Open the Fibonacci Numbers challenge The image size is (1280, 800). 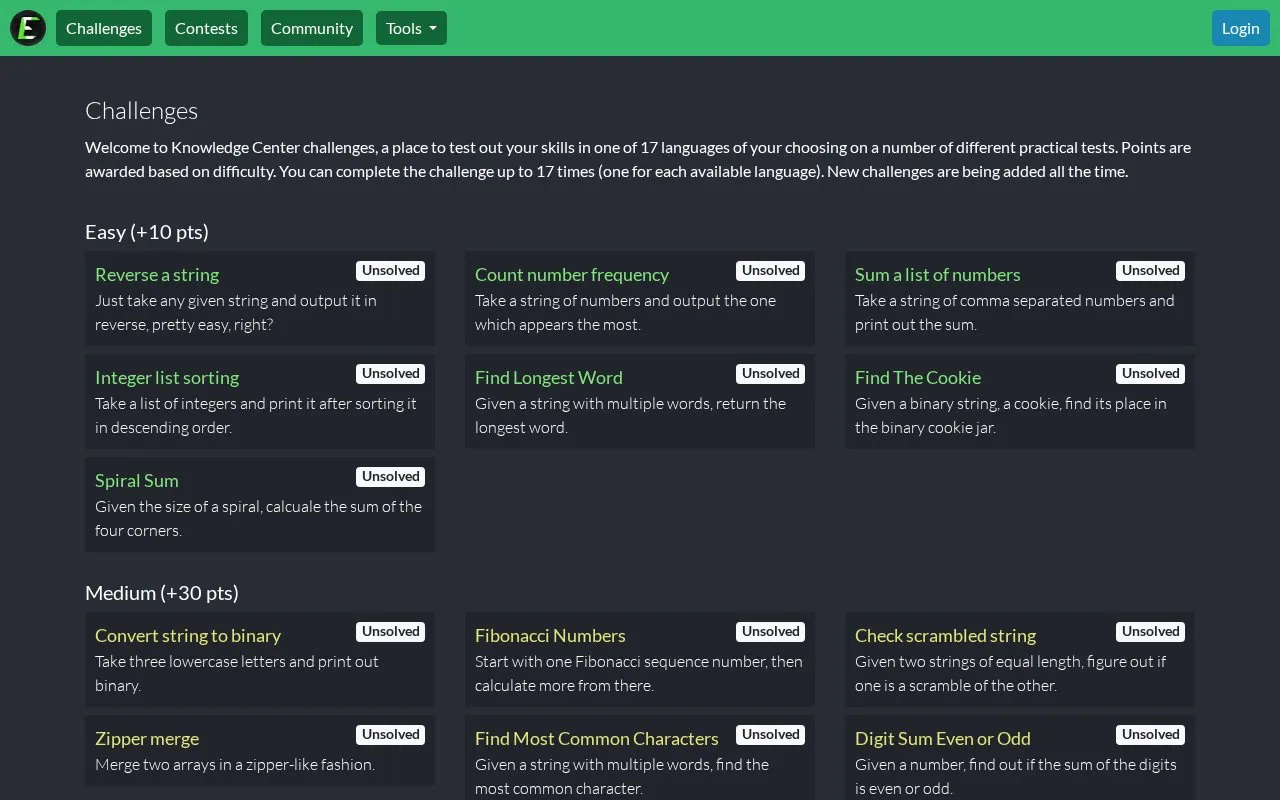click(550, 635)
